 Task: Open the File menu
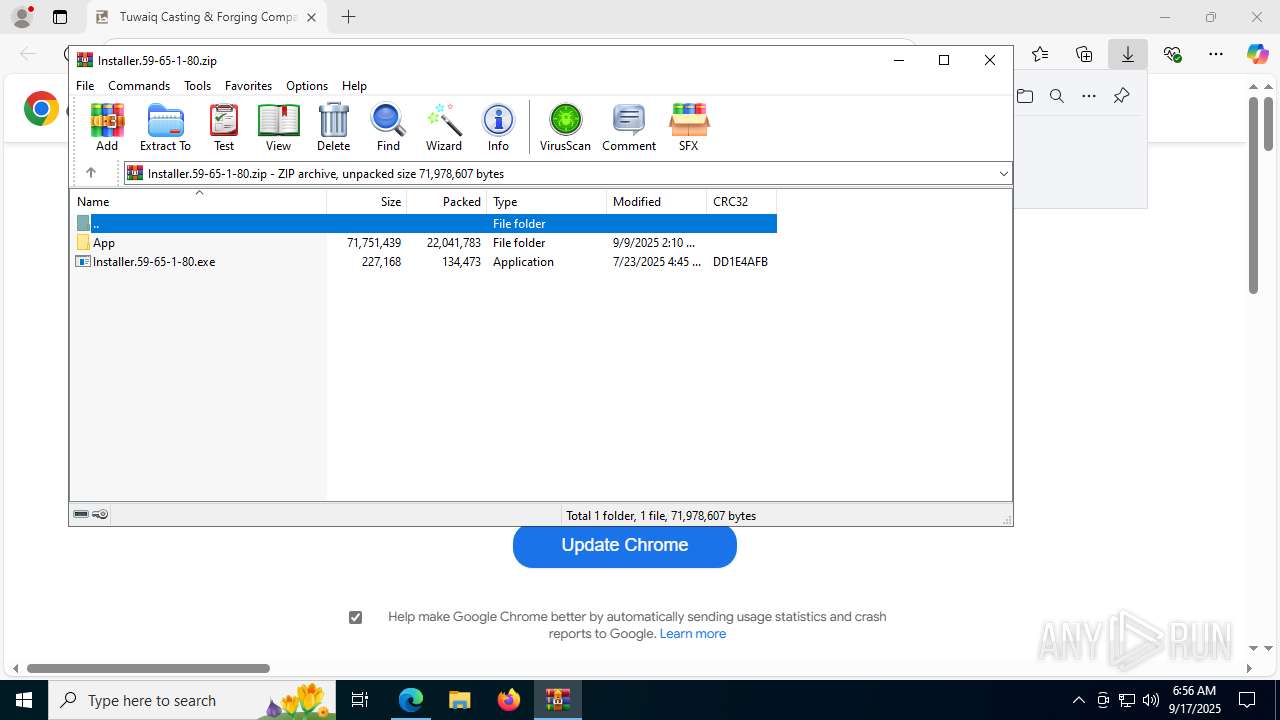pos(85,86)
